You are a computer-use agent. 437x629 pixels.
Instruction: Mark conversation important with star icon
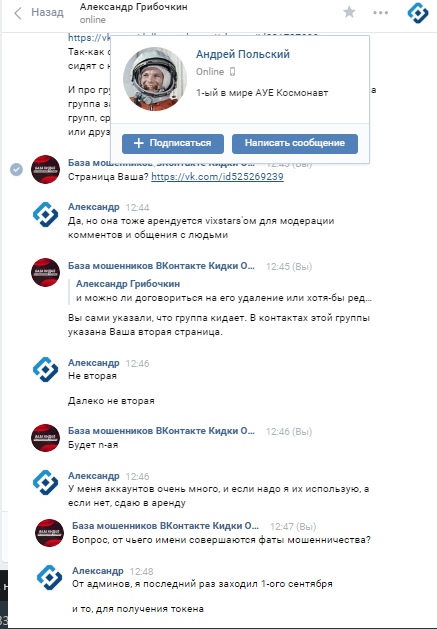click(x=349, y=12)
